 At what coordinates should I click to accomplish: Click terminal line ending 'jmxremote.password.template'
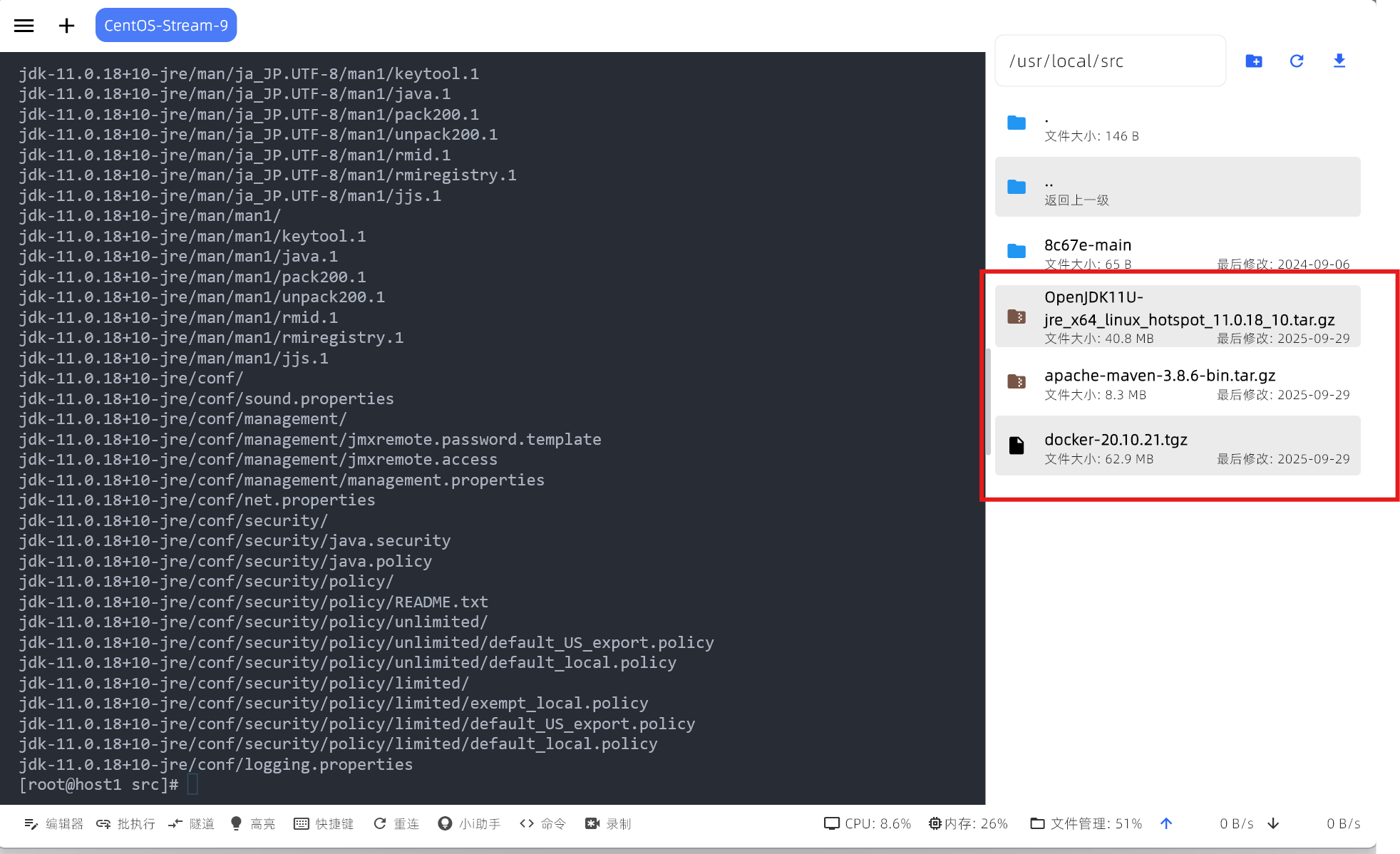point(310,440)
